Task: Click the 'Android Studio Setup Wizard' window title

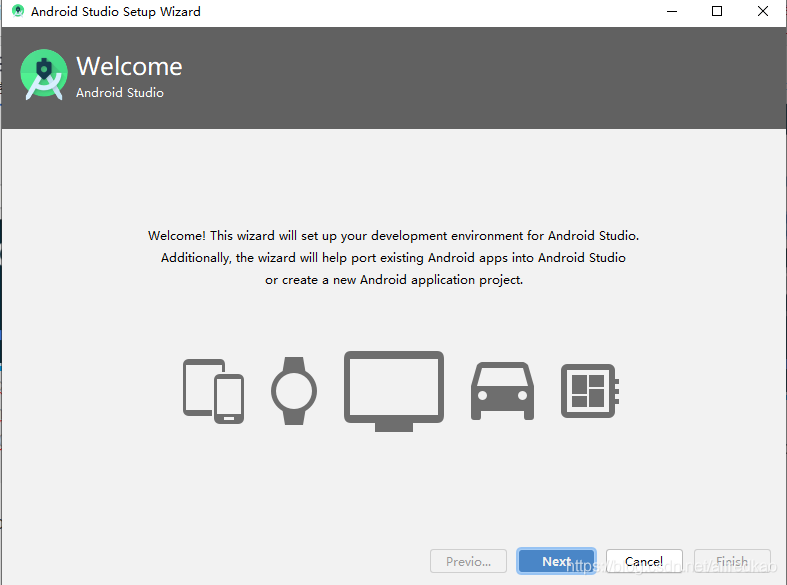Action: coord(115,12)
